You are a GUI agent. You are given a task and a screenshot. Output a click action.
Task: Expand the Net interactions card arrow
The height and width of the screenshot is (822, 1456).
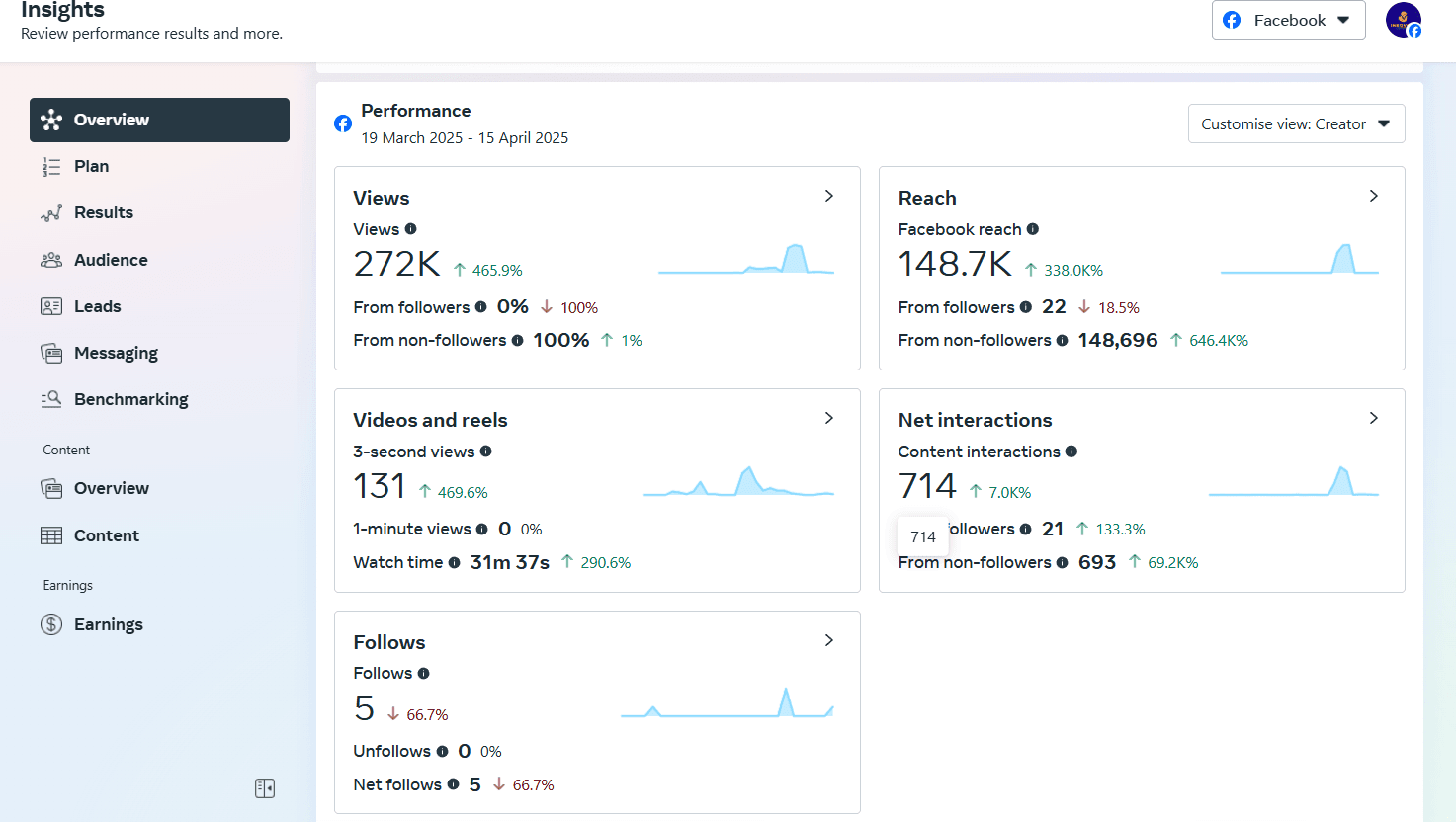1374,419
